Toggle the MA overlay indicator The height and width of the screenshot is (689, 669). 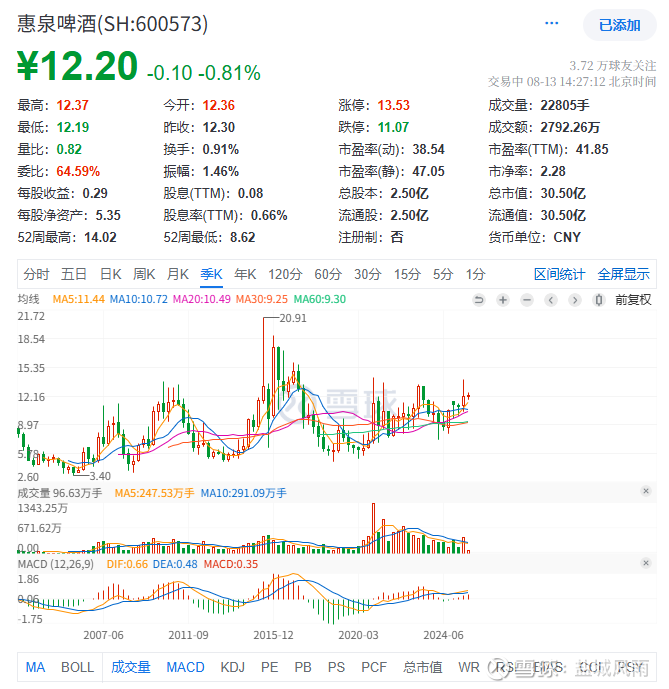pyautogui.click(x=35, y=667)
